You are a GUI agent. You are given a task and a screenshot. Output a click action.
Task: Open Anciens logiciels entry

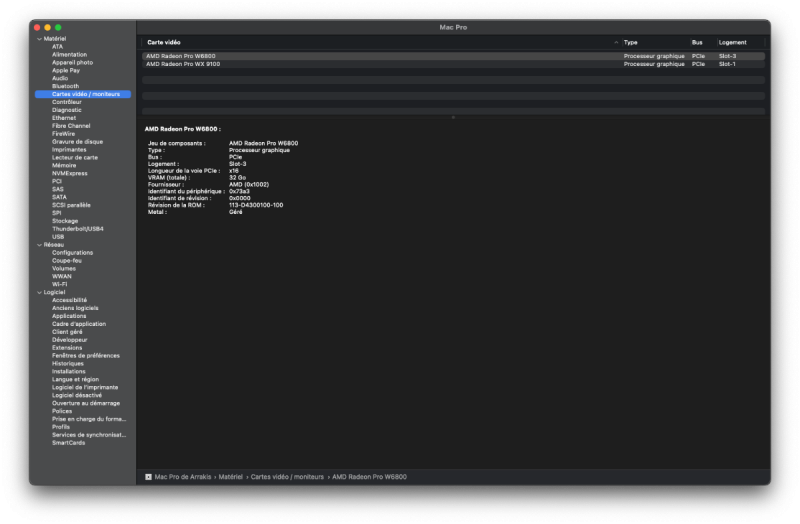75,308
